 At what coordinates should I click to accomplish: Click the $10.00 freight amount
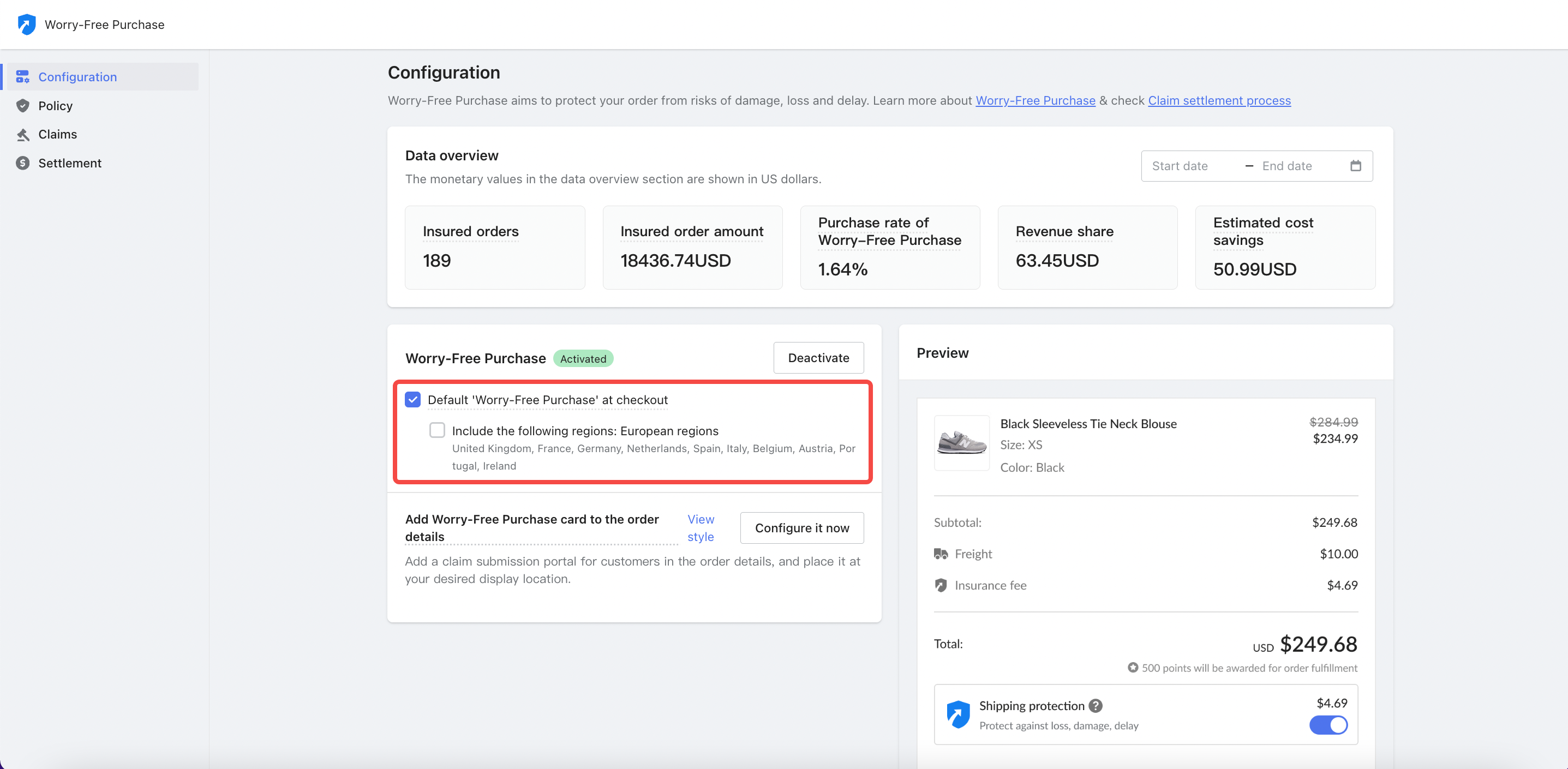1338,554
